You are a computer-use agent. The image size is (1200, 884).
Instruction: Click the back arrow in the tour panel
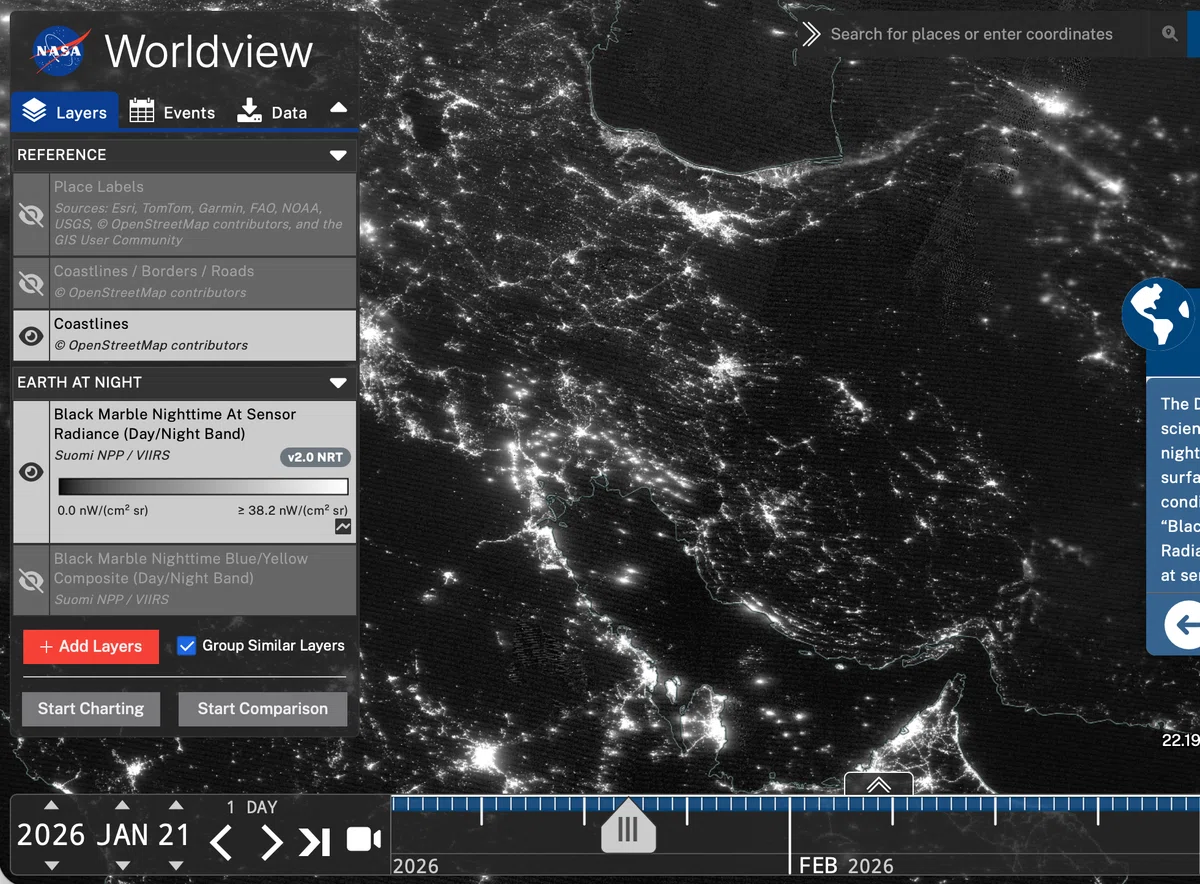[1186, 626]
